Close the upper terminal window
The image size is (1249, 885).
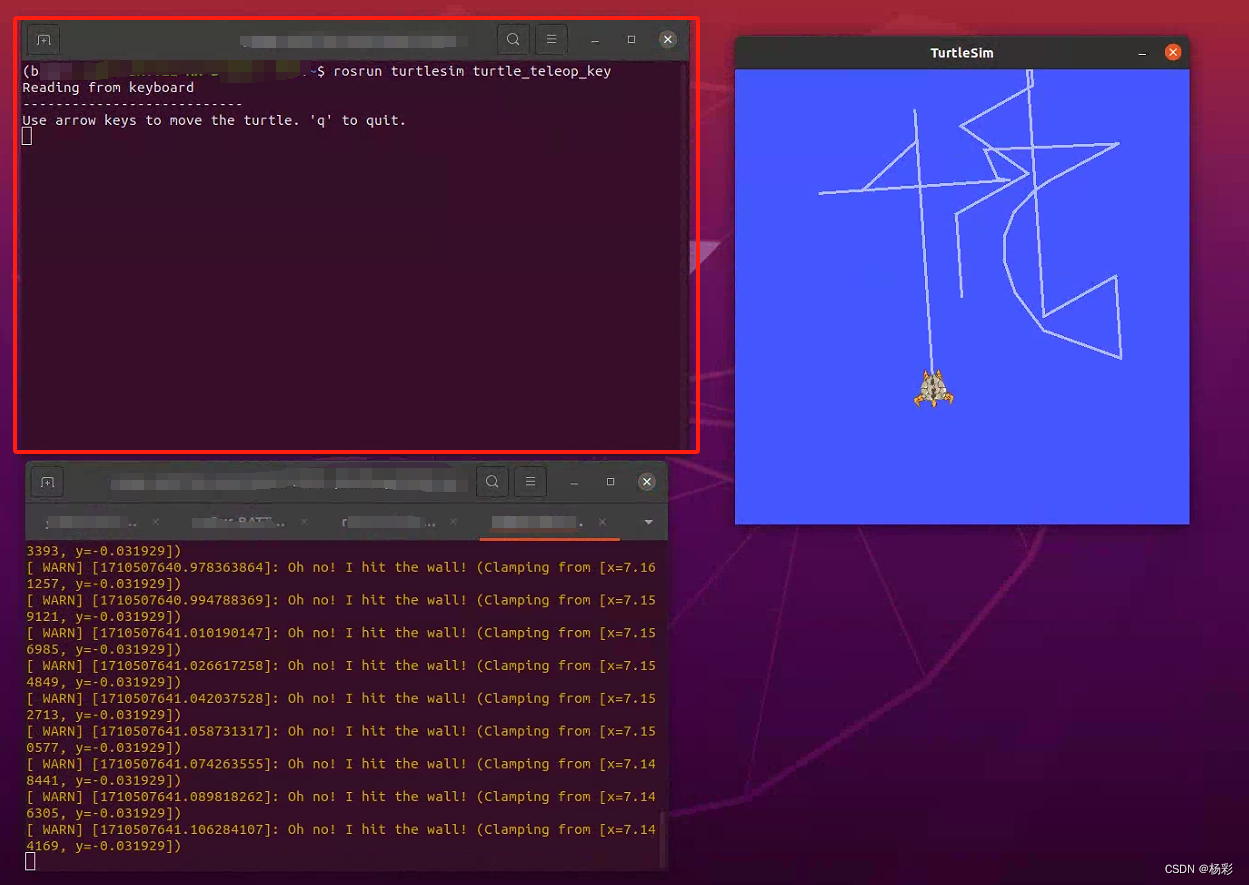point(668,40)
